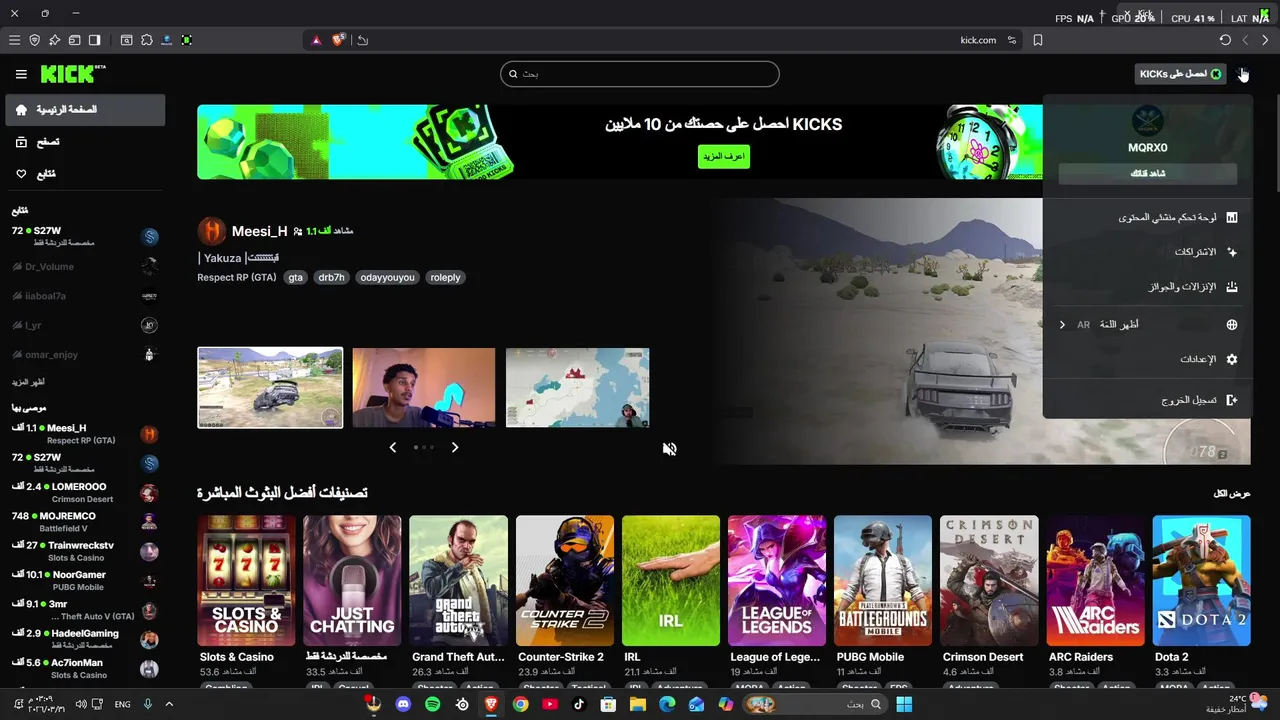
Task: Open the ARC Raiders category card
Action: tap(1095, 581)
